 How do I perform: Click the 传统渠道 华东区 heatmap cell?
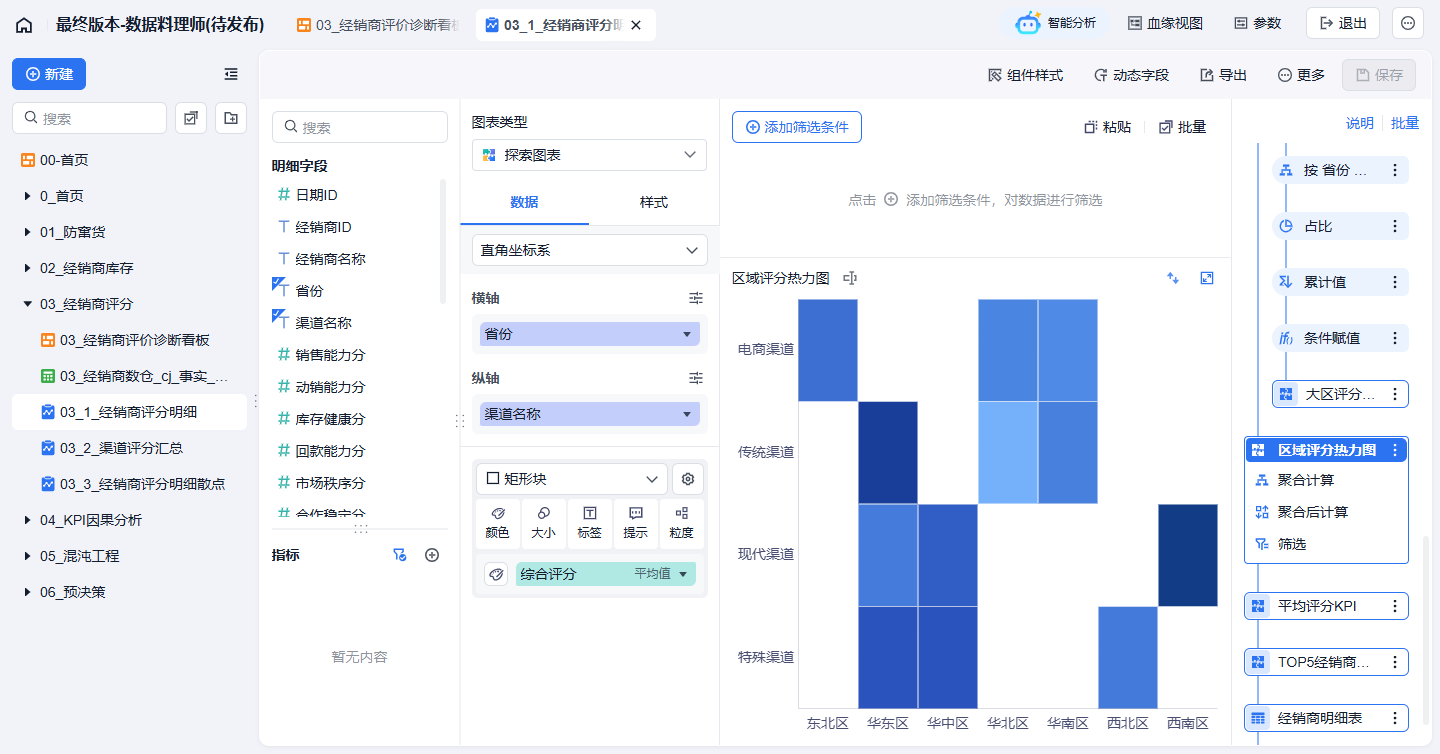click(x=888, y=452)
